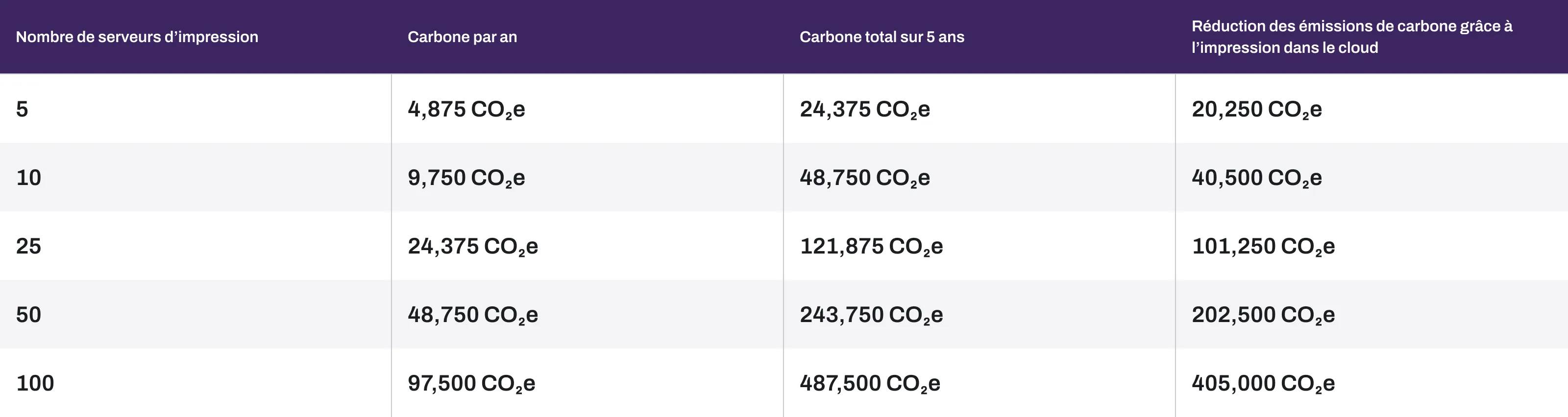Screen dimensions: 1568x417
Task: Click the 121,875 CO₂e five-year total
Action: [x=871, y=246]
